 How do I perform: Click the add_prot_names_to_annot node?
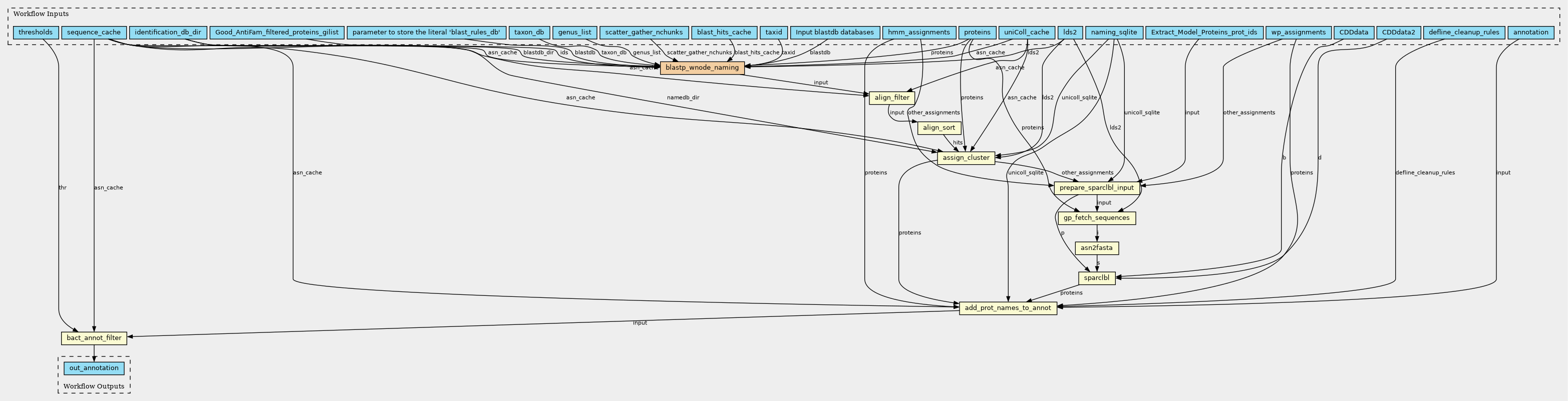(x=1008, y=308)
